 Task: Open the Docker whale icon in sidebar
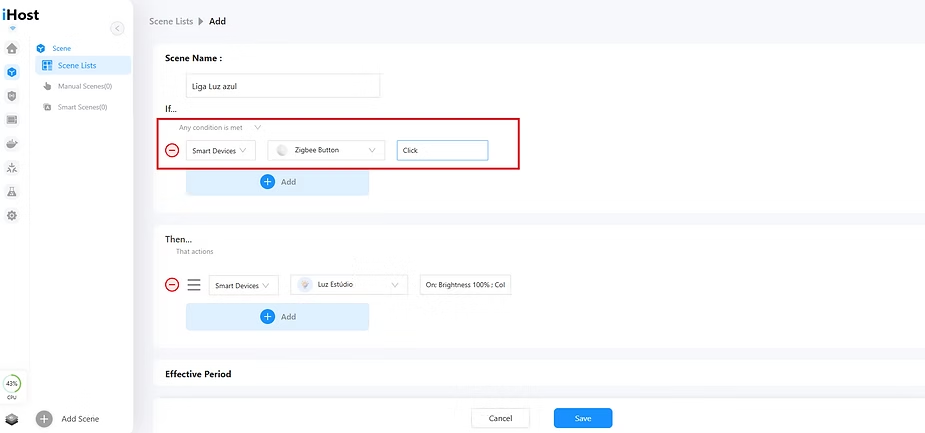[12, 144]
